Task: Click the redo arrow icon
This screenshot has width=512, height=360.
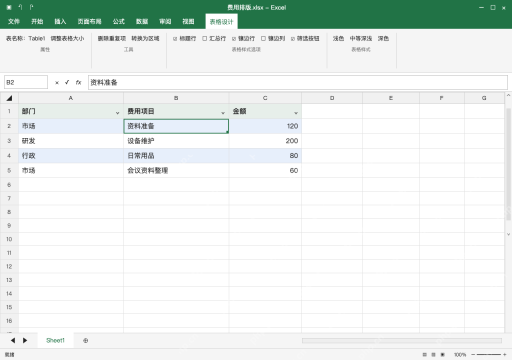Action: tap(31, 7)
